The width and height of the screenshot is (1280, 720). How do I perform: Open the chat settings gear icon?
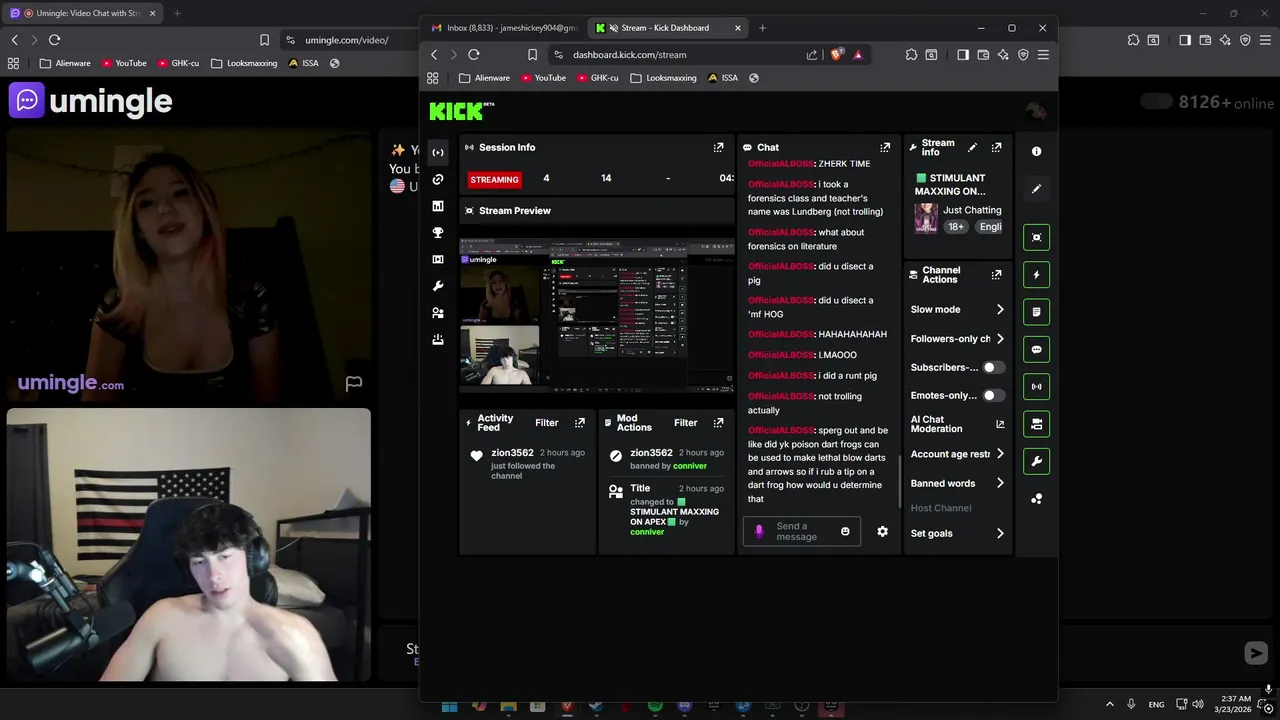pyautogui.click(x=882, y=531)
